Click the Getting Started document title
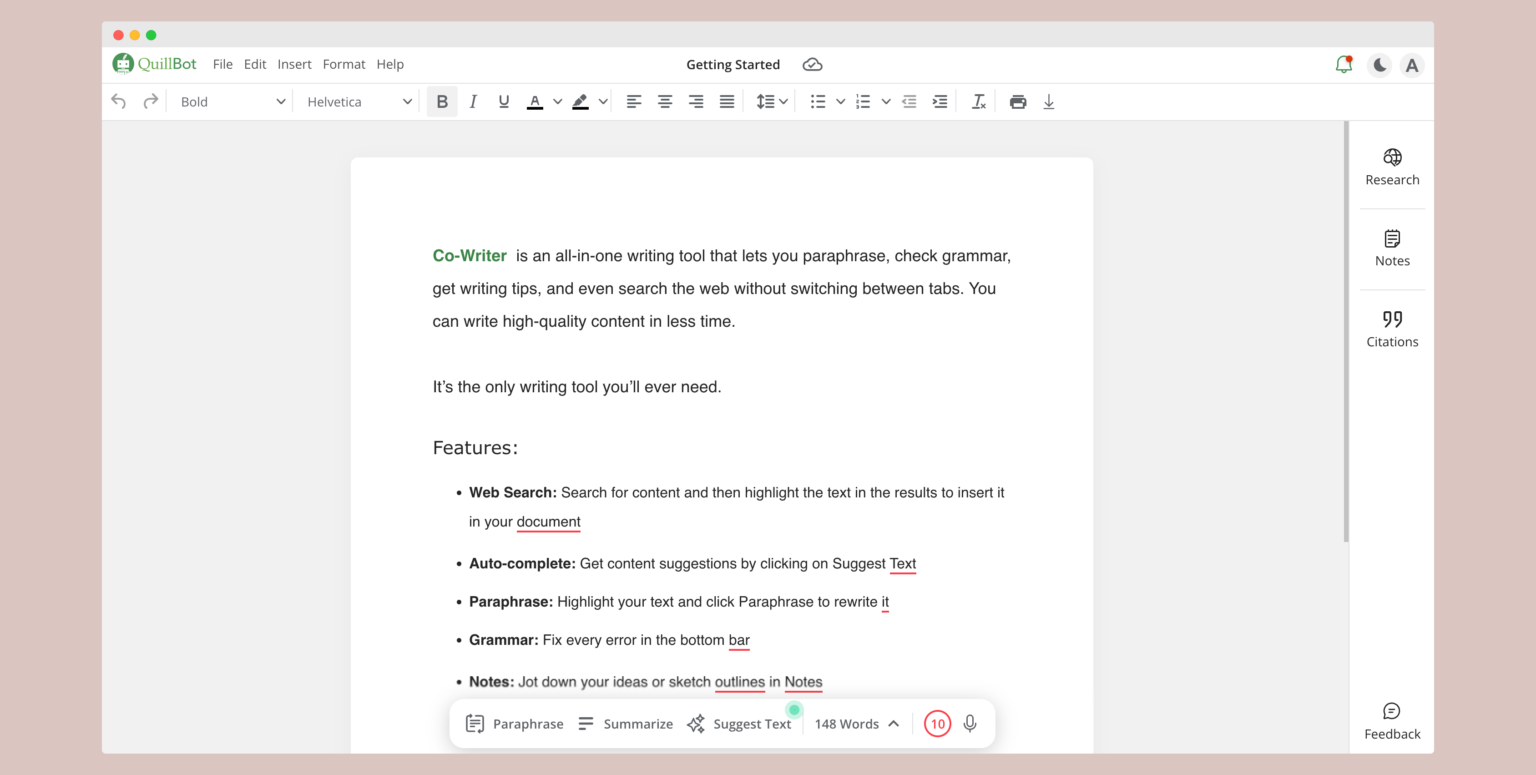 pos(733,64)
